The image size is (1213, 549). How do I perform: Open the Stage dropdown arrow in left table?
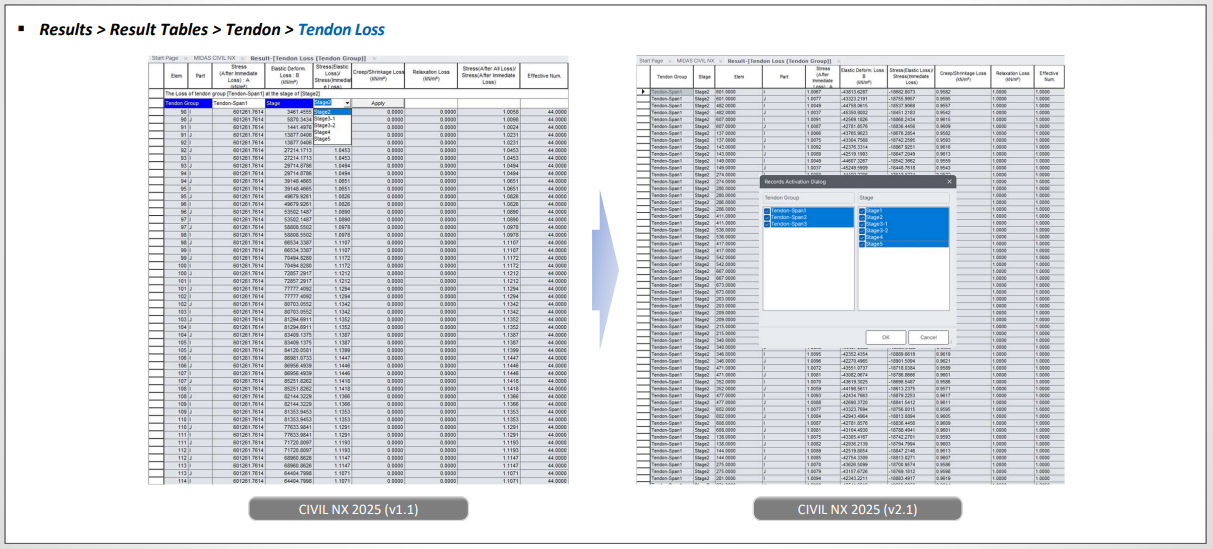tap(347, 103)
